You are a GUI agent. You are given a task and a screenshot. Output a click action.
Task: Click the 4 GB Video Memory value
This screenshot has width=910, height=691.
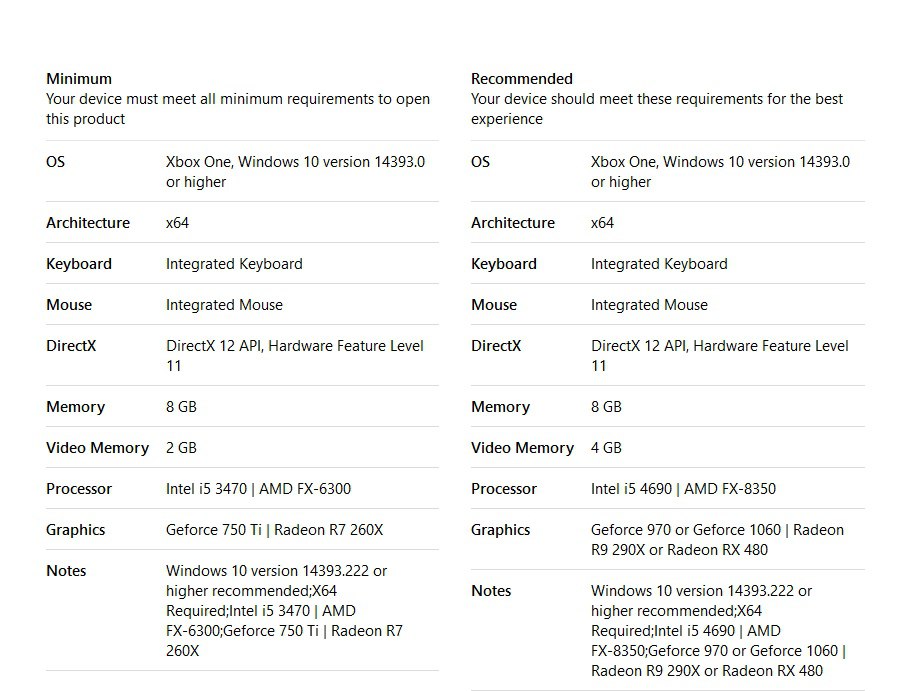pos(606,448)
